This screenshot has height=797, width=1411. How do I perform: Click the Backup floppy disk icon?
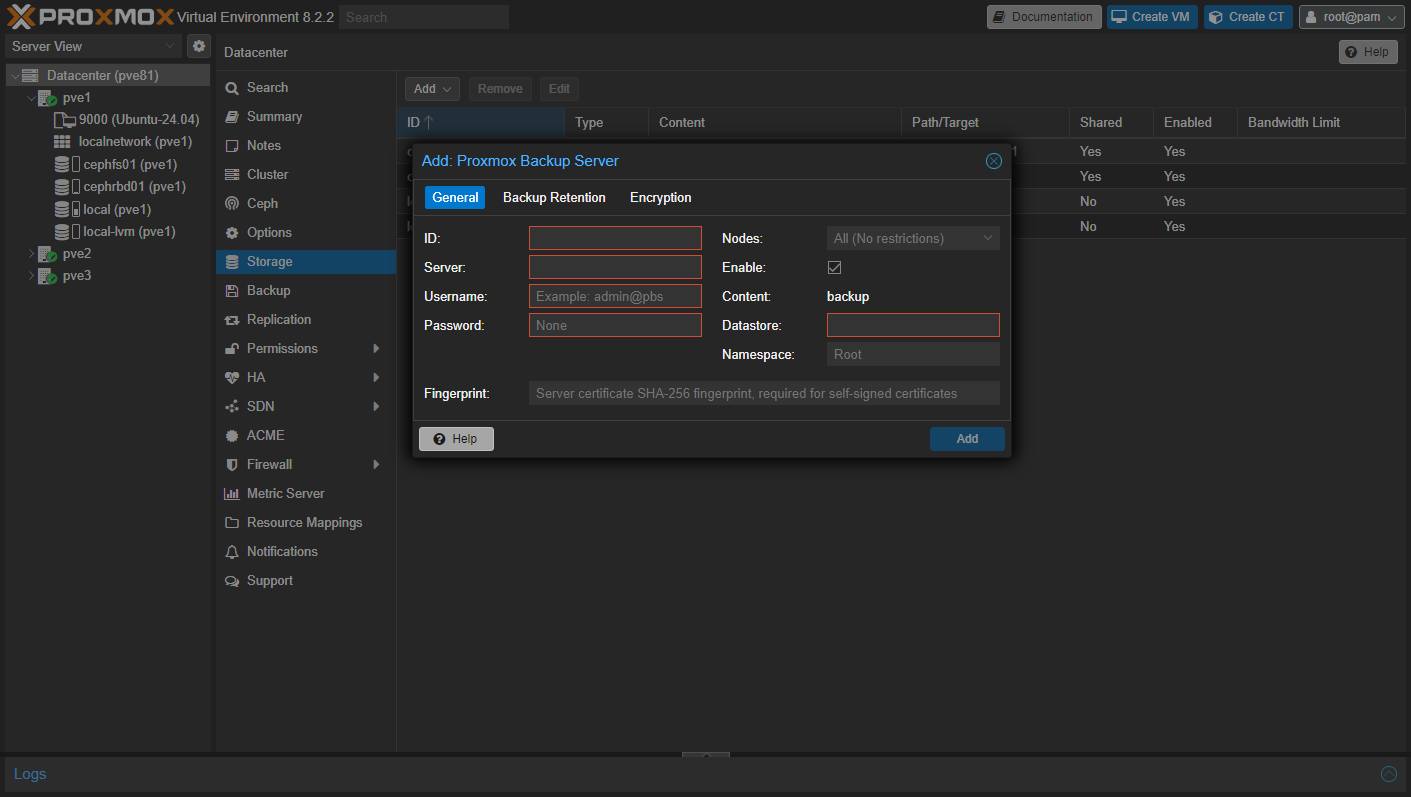coord(232,291)
